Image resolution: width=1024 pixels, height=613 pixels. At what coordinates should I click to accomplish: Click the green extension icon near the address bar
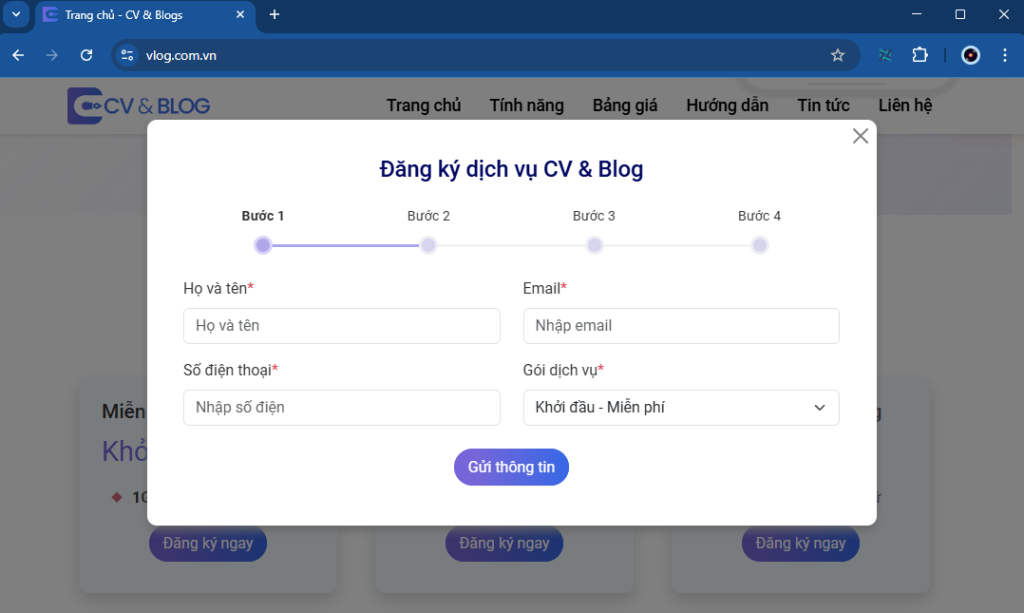(x=884, y=55)
